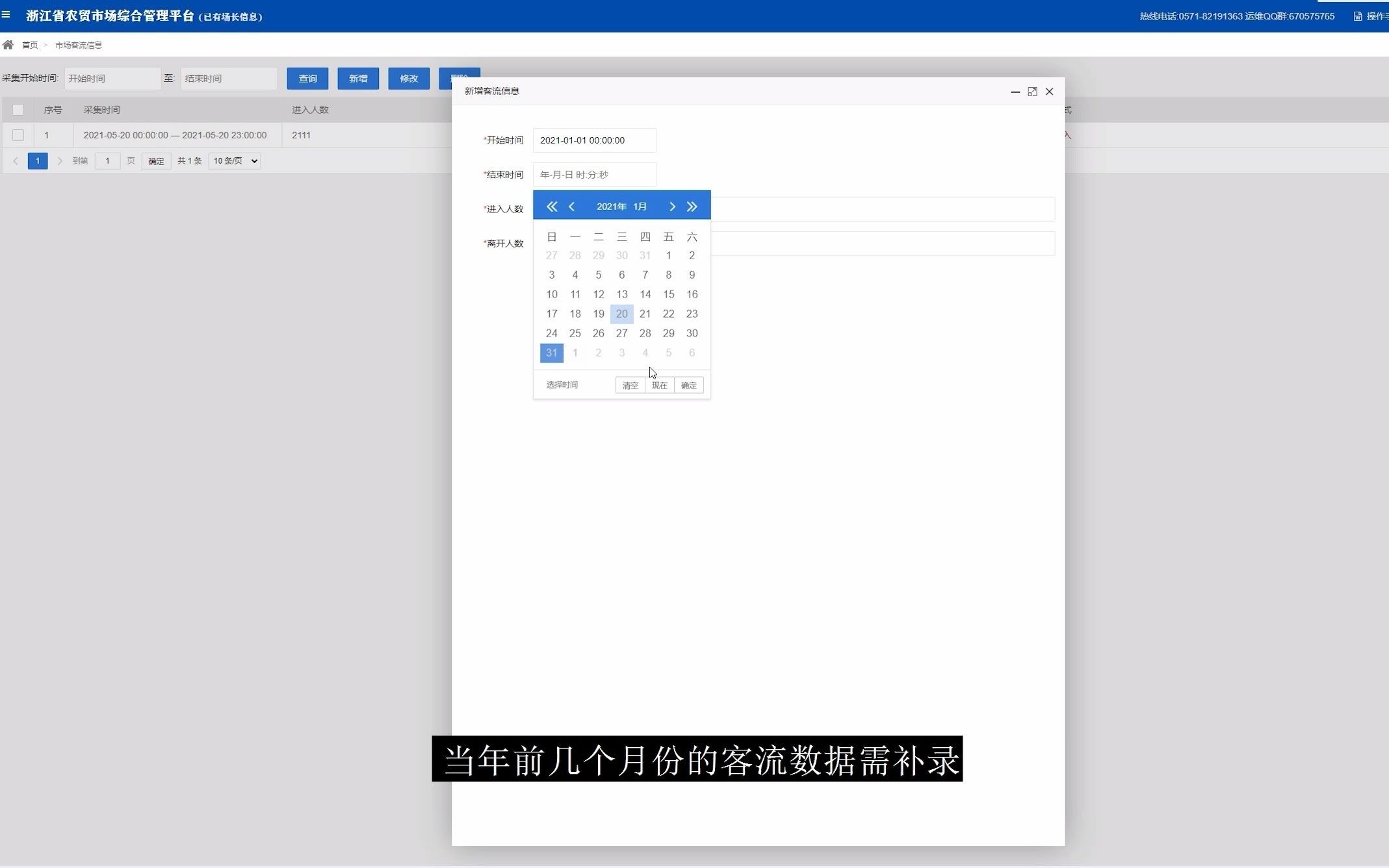Click the red warning icon in row 1

tap(1067, 135)
